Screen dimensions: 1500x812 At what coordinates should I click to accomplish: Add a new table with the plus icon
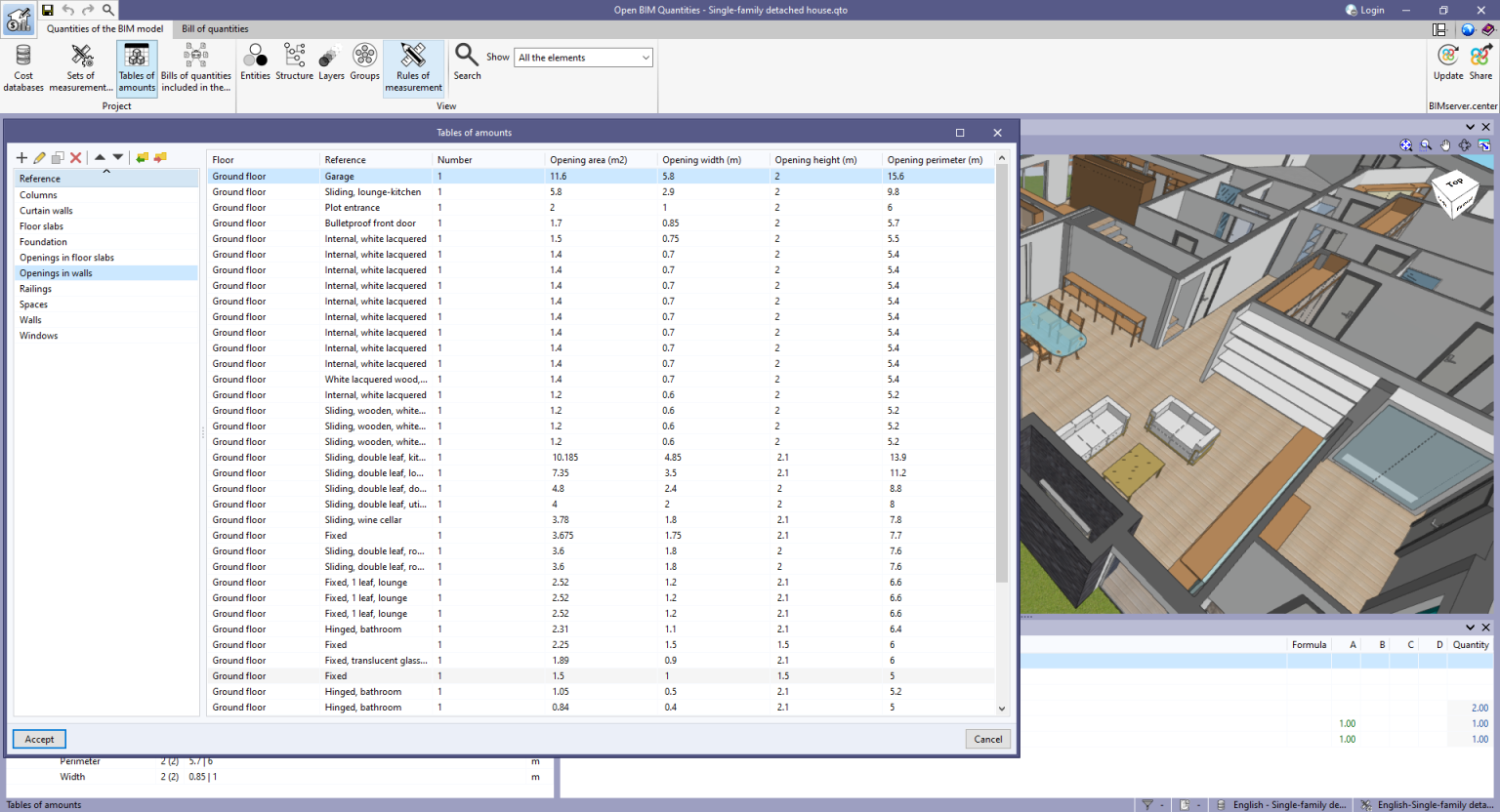[x=21, y=157]
